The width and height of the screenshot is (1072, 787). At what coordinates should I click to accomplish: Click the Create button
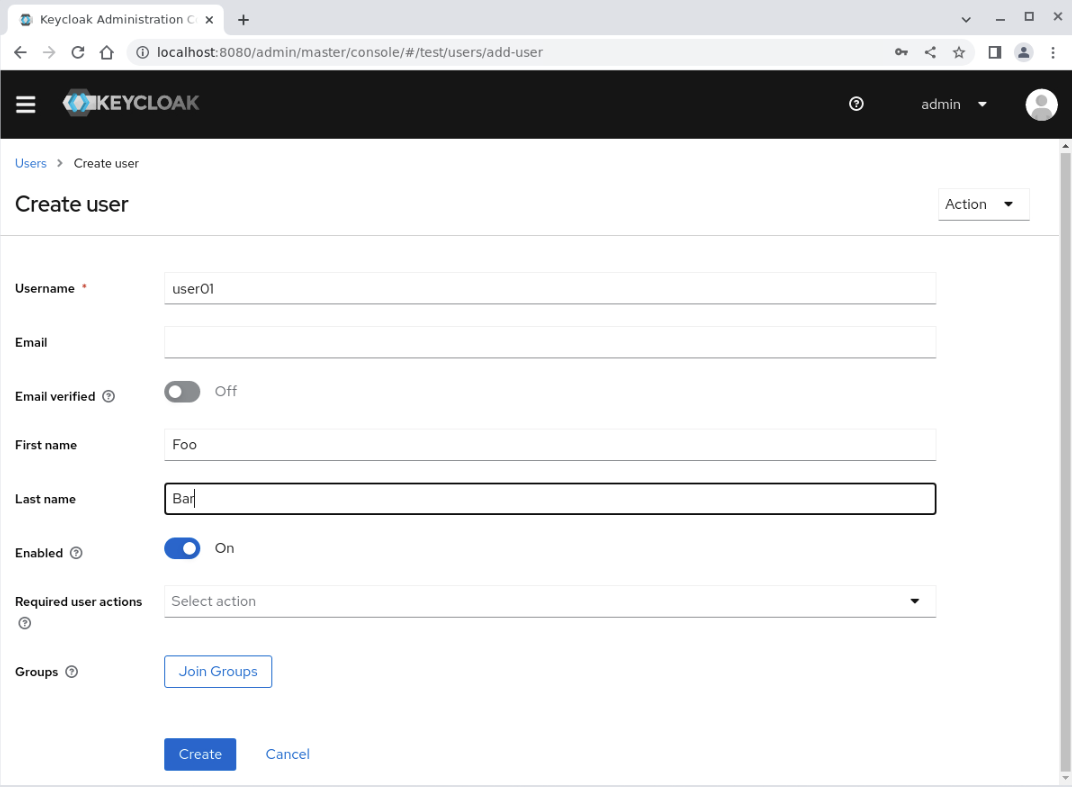[x=200, y=754]
